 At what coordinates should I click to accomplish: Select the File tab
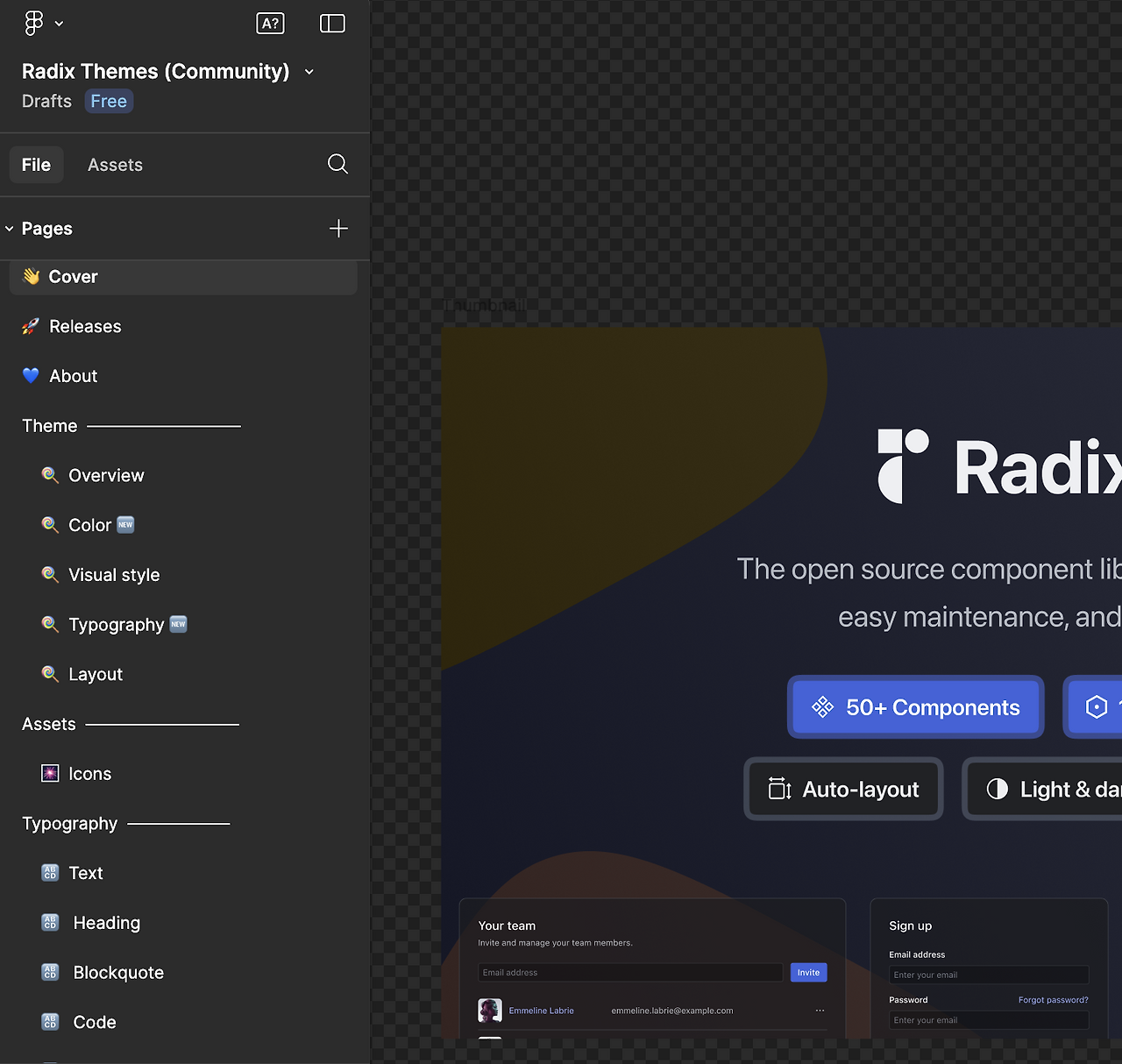[36, 165]
